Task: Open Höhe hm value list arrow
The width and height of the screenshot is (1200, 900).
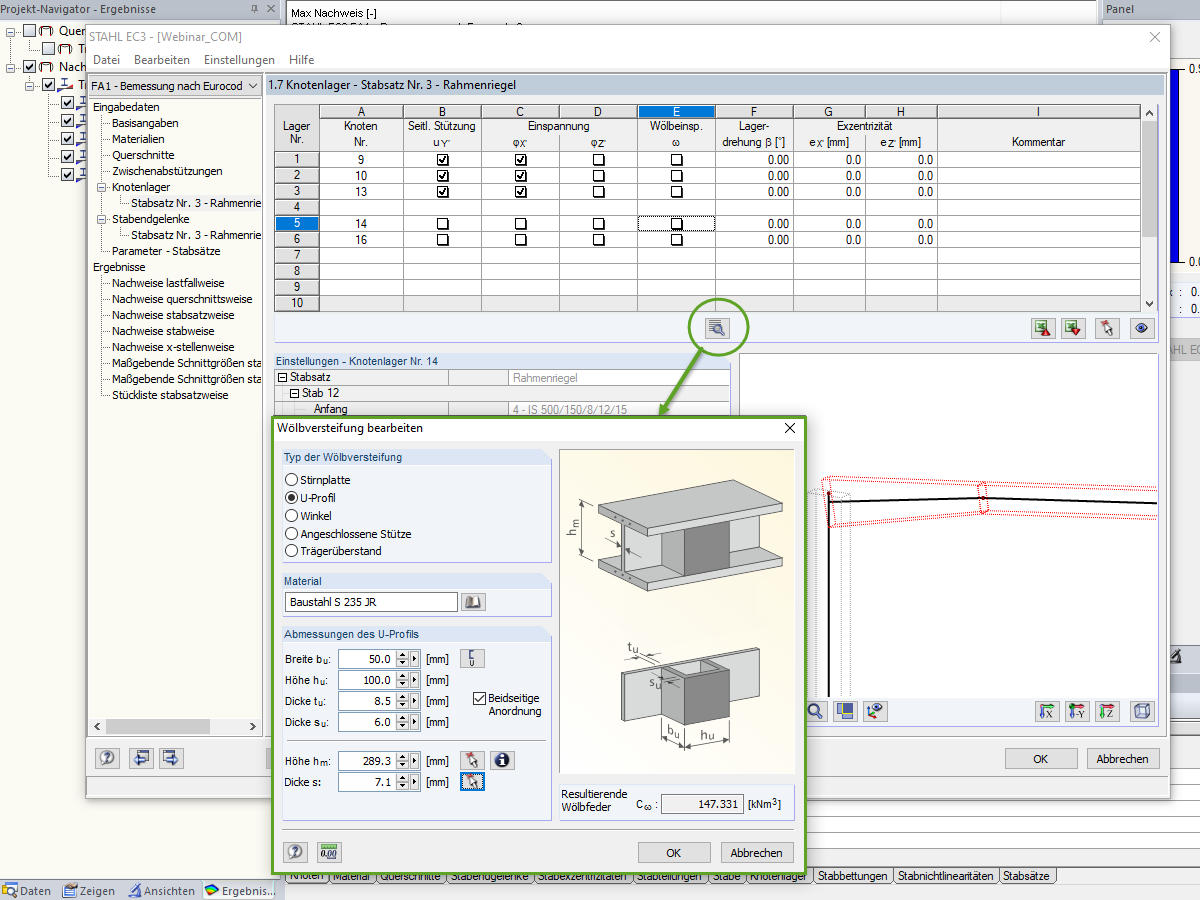Action: [416, 761]
